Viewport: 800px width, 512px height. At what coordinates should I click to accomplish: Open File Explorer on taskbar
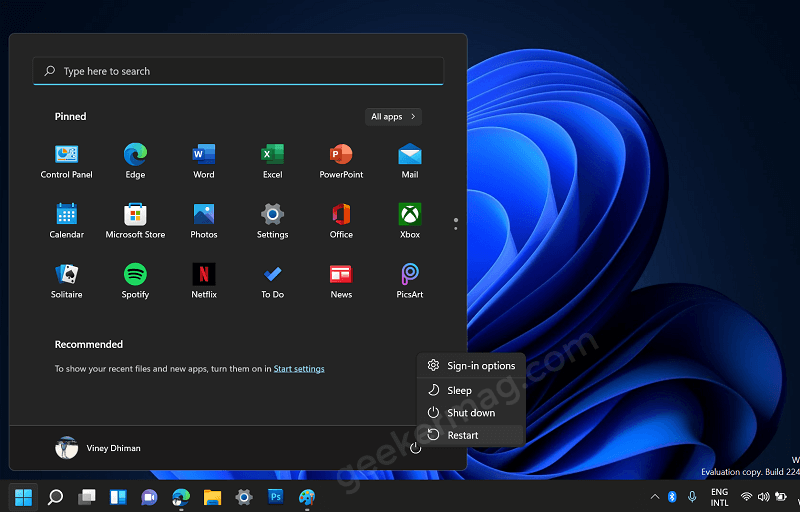[212, 497]
